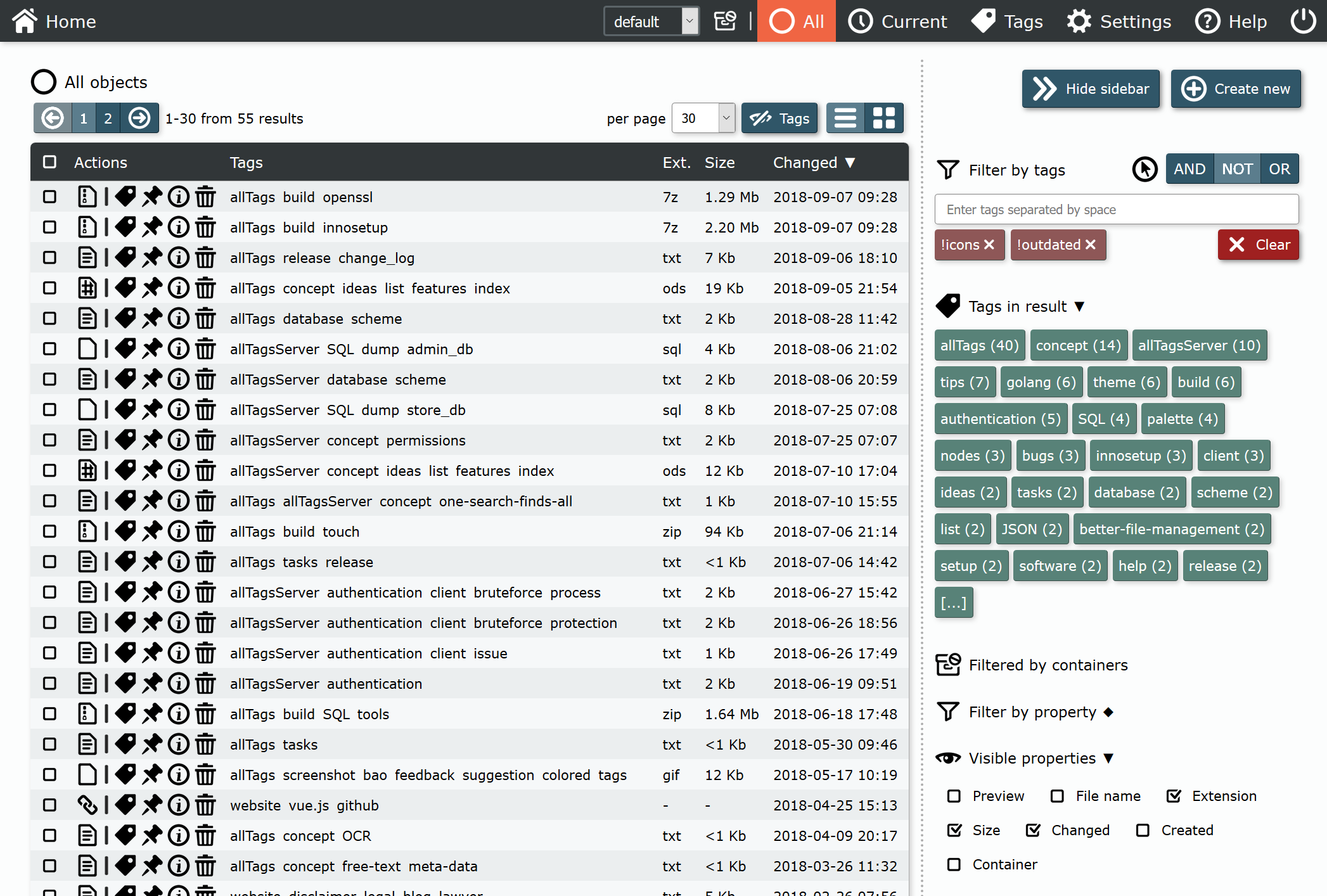Click the Create new button

point(1236,89)
